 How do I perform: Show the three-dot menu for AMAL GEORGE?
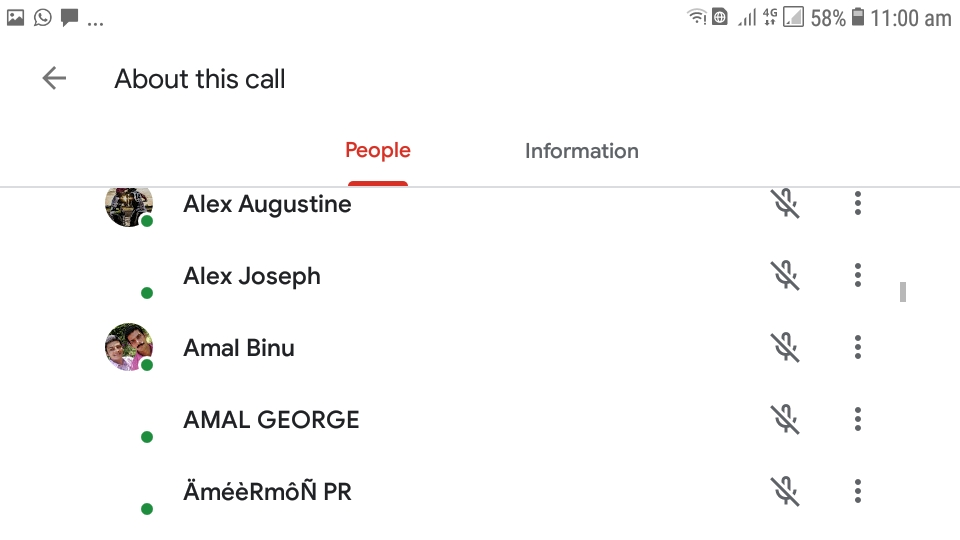point(858,420)
